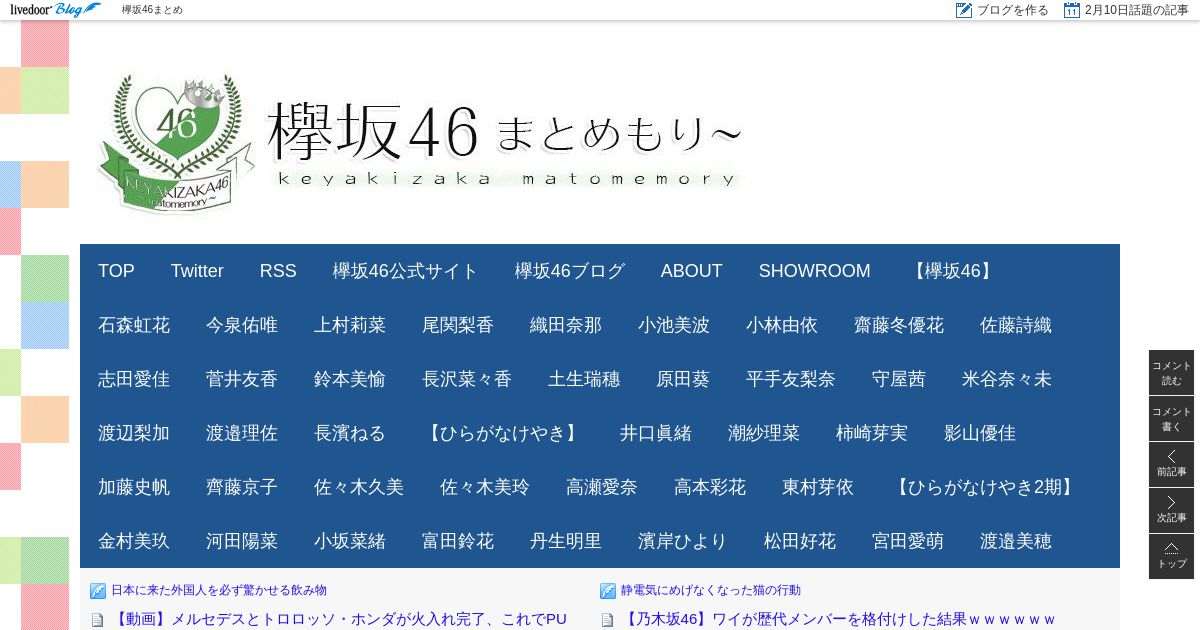Open the SHOWROOM menu item
The height and width of the screenshot is (630, 1200).
pos(815,271)
